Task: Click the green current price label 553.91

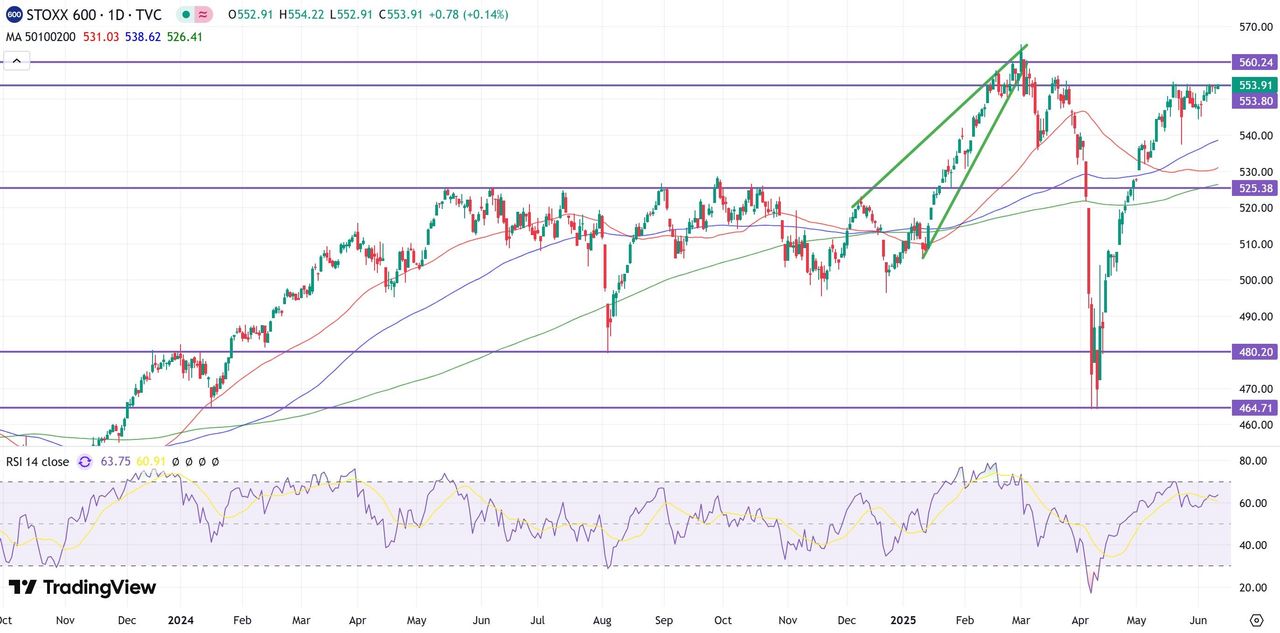Action: coord(1255,86)
